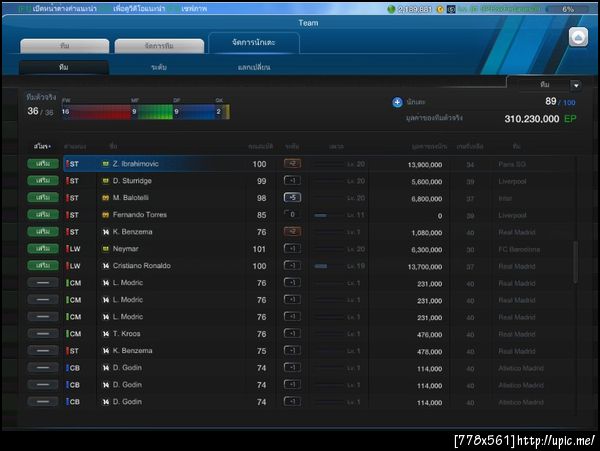Select player name Neymar
600x451 pixels.
point(126,249)
